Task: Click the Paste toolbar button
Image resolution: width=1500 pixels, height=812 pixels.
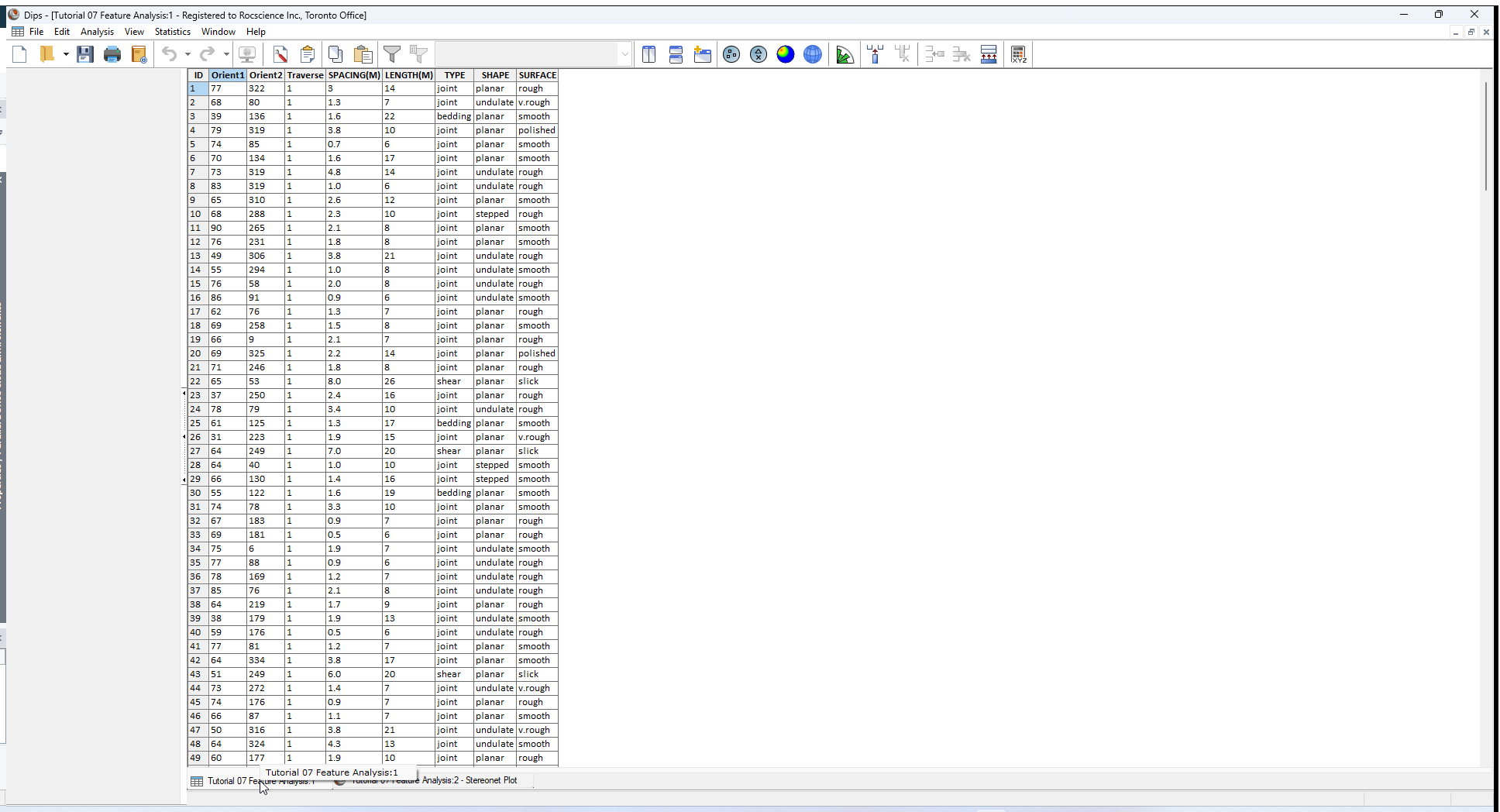Action: click(x=362, y=54)
